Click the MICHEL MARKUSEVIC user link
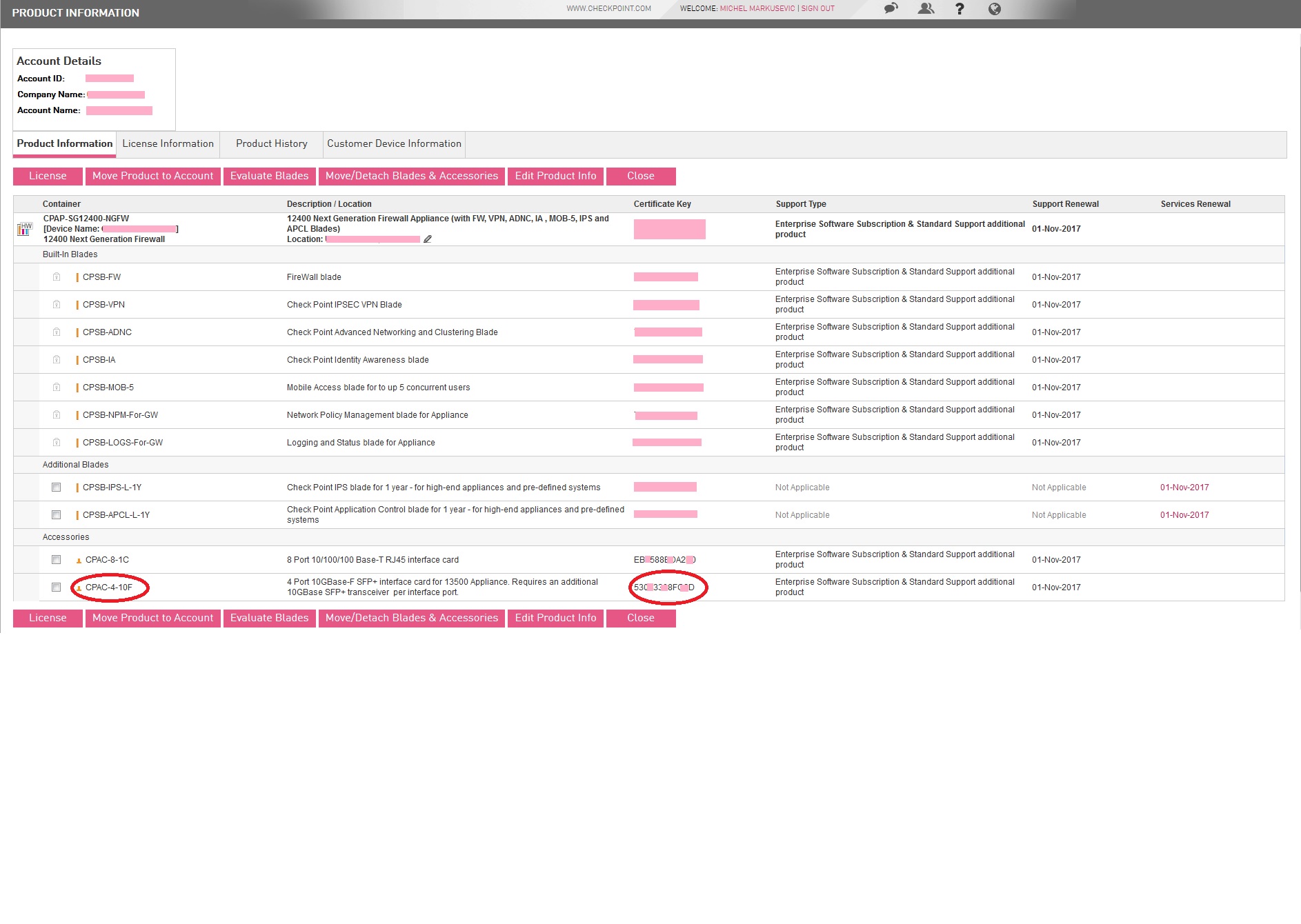The image size is (1301, 924). (x=757, y=9)
